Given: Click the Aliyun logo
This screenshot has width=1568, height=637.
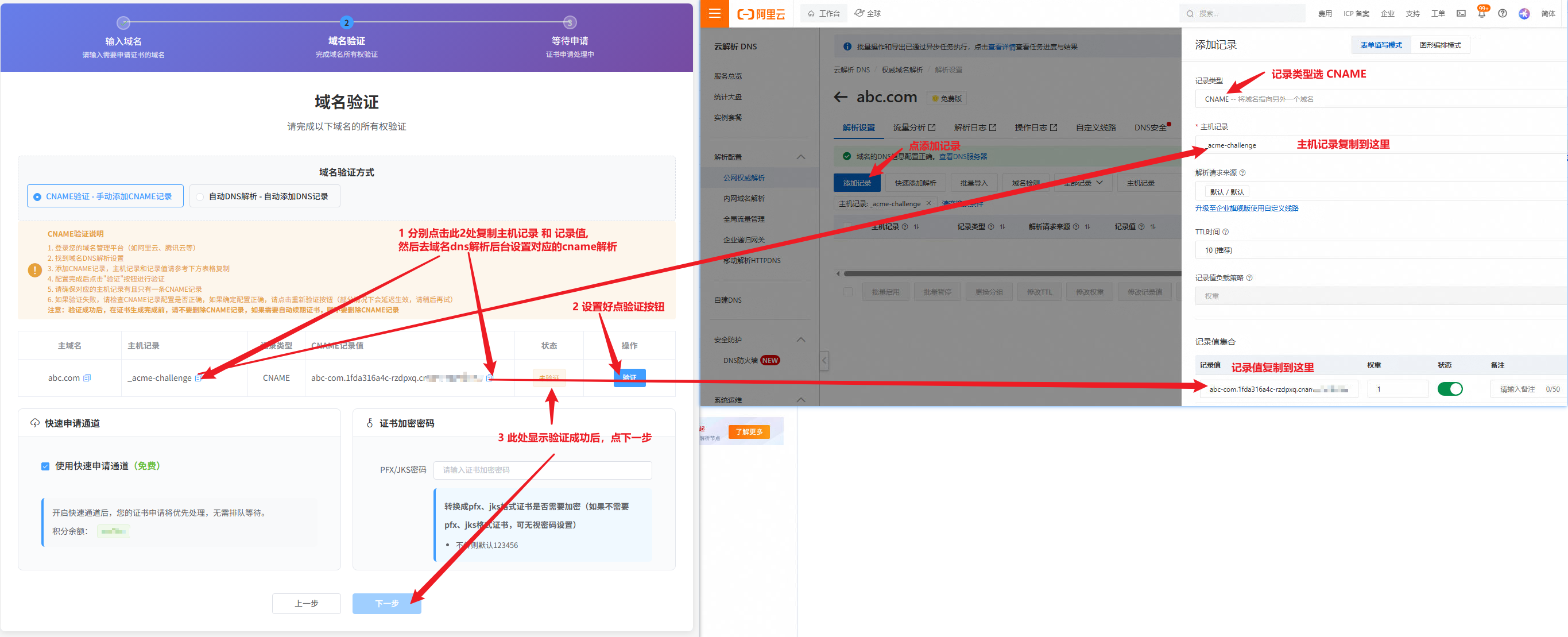Looking at the screenshot, I should (x=761, y=14).
